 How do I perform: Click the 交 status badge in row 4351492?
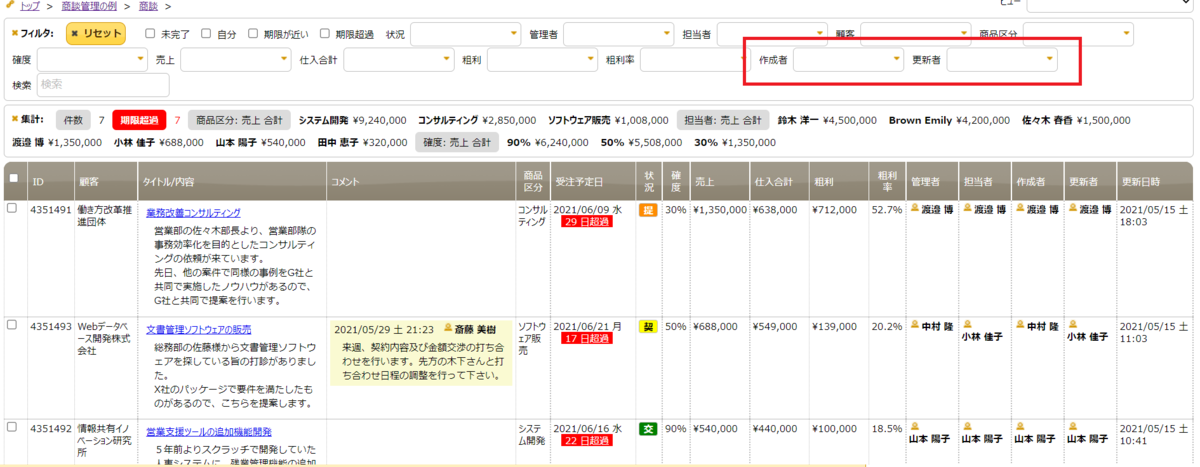point(648,429)
